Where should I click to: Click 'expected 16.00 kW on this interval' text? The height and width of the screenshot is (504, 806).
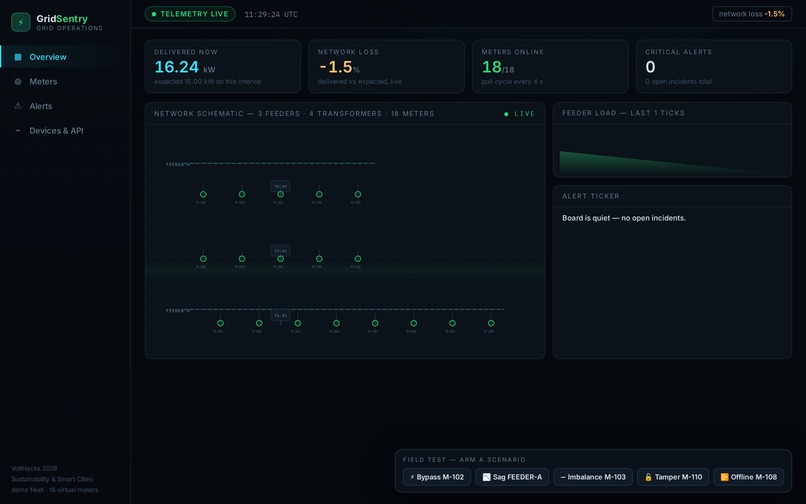pyautogui.click(x=208, y=81)
